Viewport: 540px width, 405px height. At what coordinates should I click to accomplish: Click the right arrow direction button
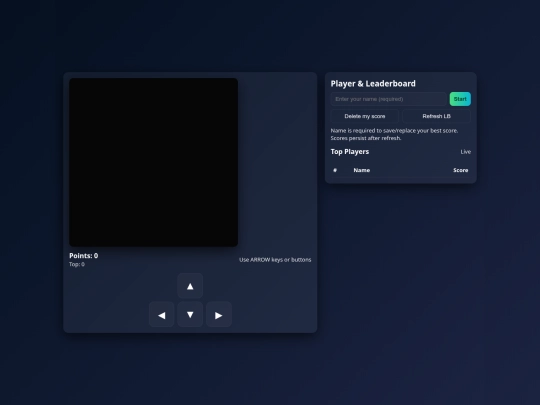pyautogui.click(x=219, y=314)
